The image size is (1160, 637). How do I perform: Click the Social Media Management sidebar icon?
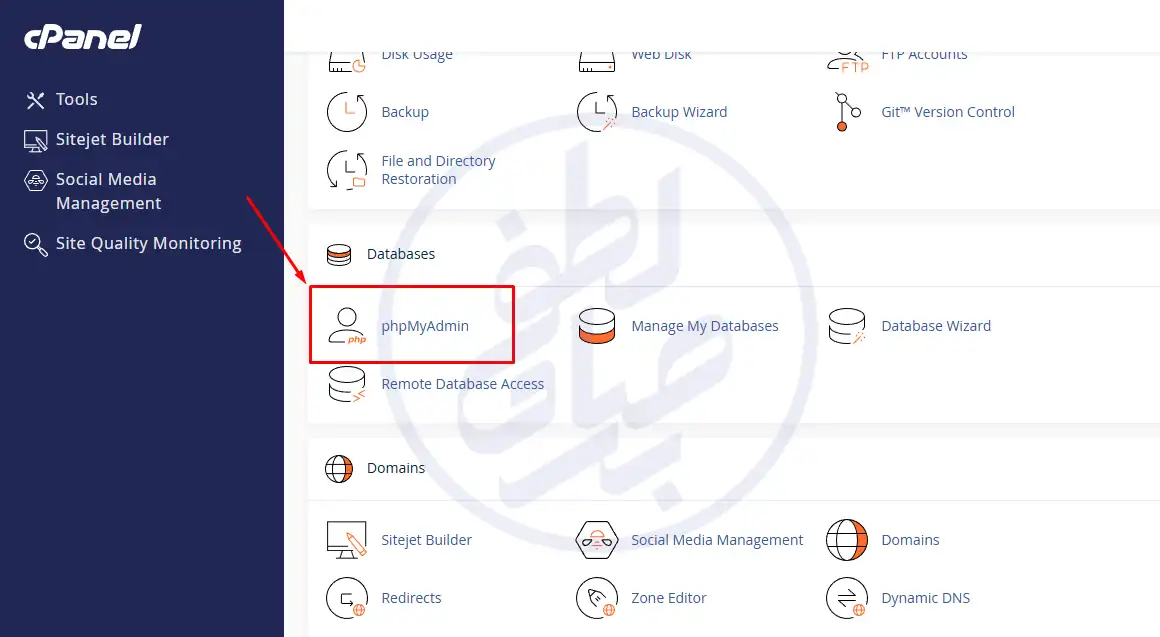coord(36,180)
